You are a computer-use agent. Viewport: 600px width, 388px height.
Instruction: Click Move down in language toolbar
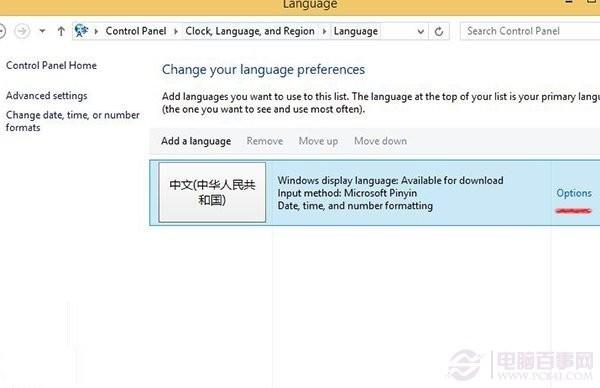pyautogui.click(x=380, y=141)
